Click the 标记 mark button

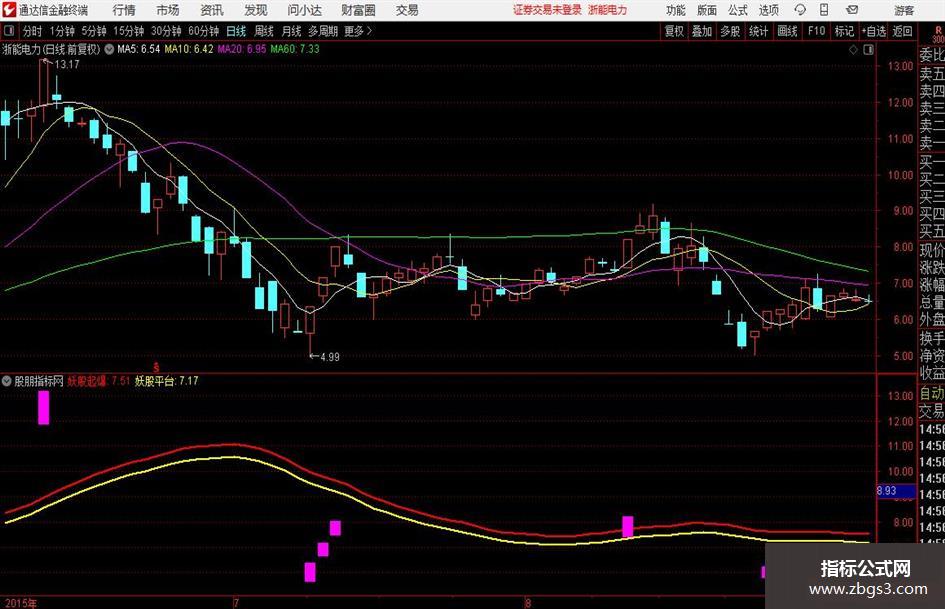click(x=844, y=31)
